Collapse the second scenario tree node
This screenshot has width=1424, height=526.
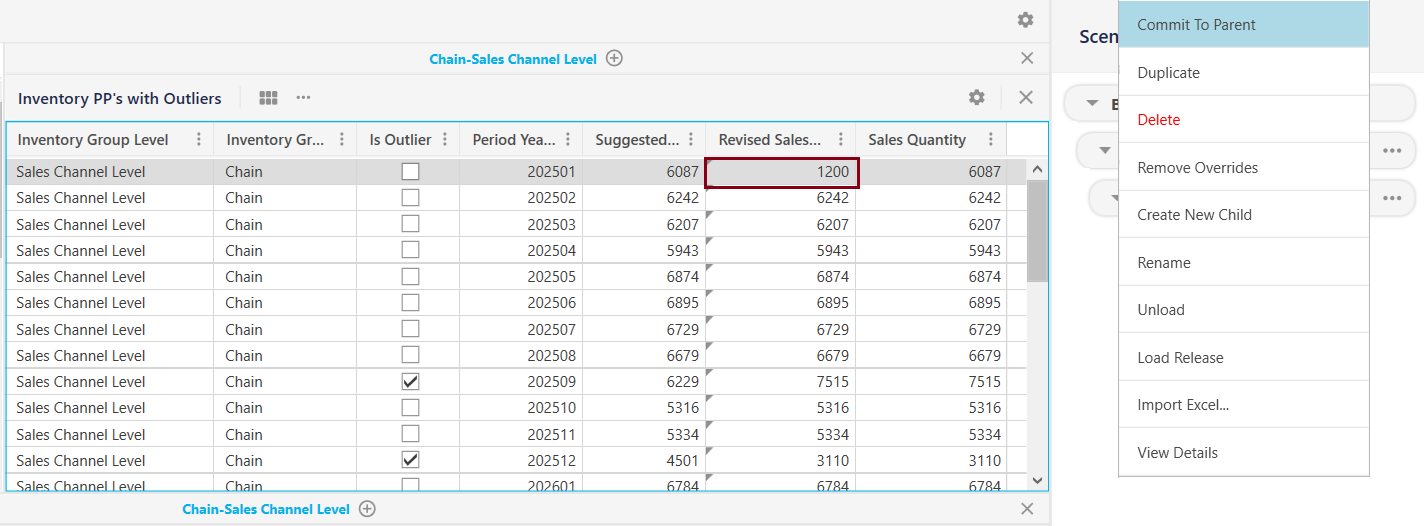pyautogui.click(x=1105, y=150)
